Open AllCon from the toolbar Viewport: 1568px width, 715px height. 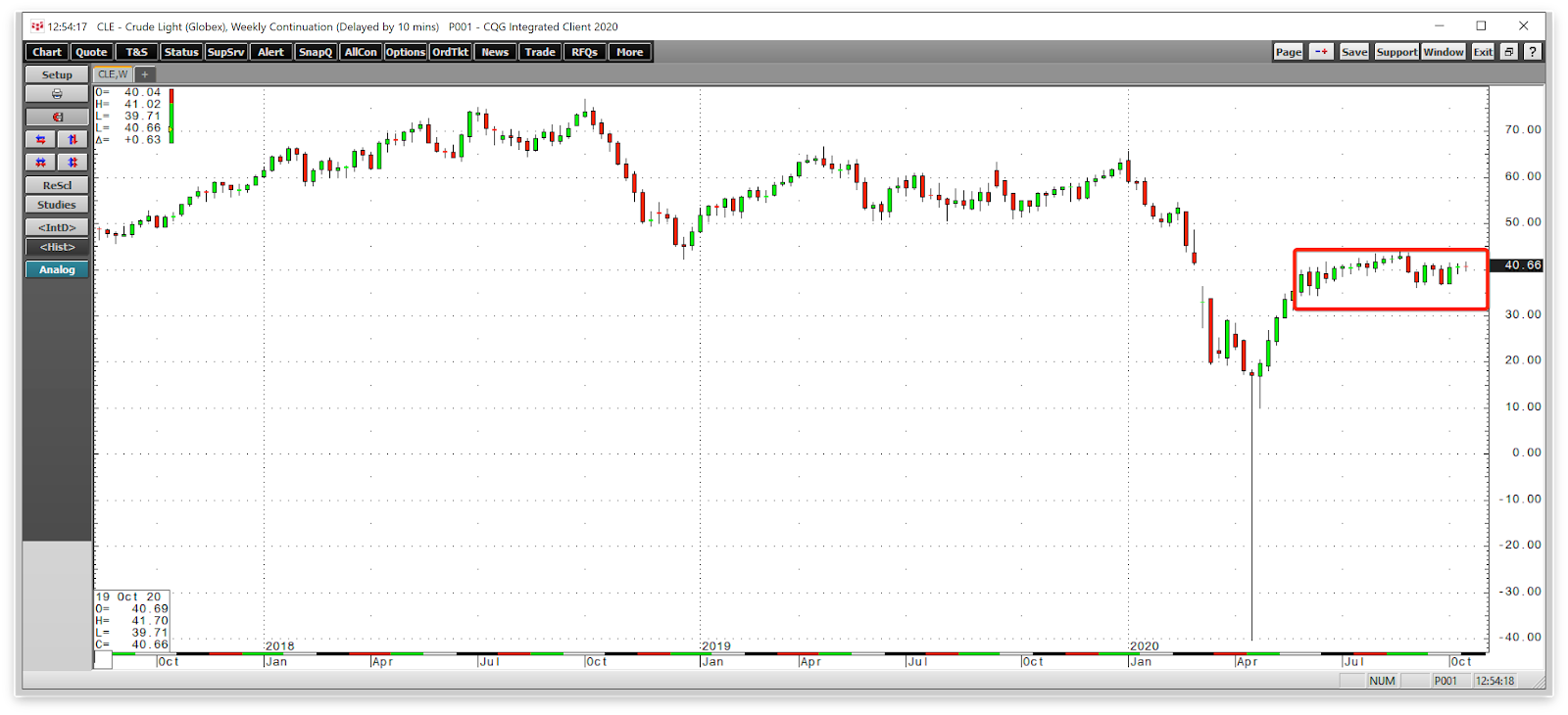pyautogui.click(x=361, y=52)
